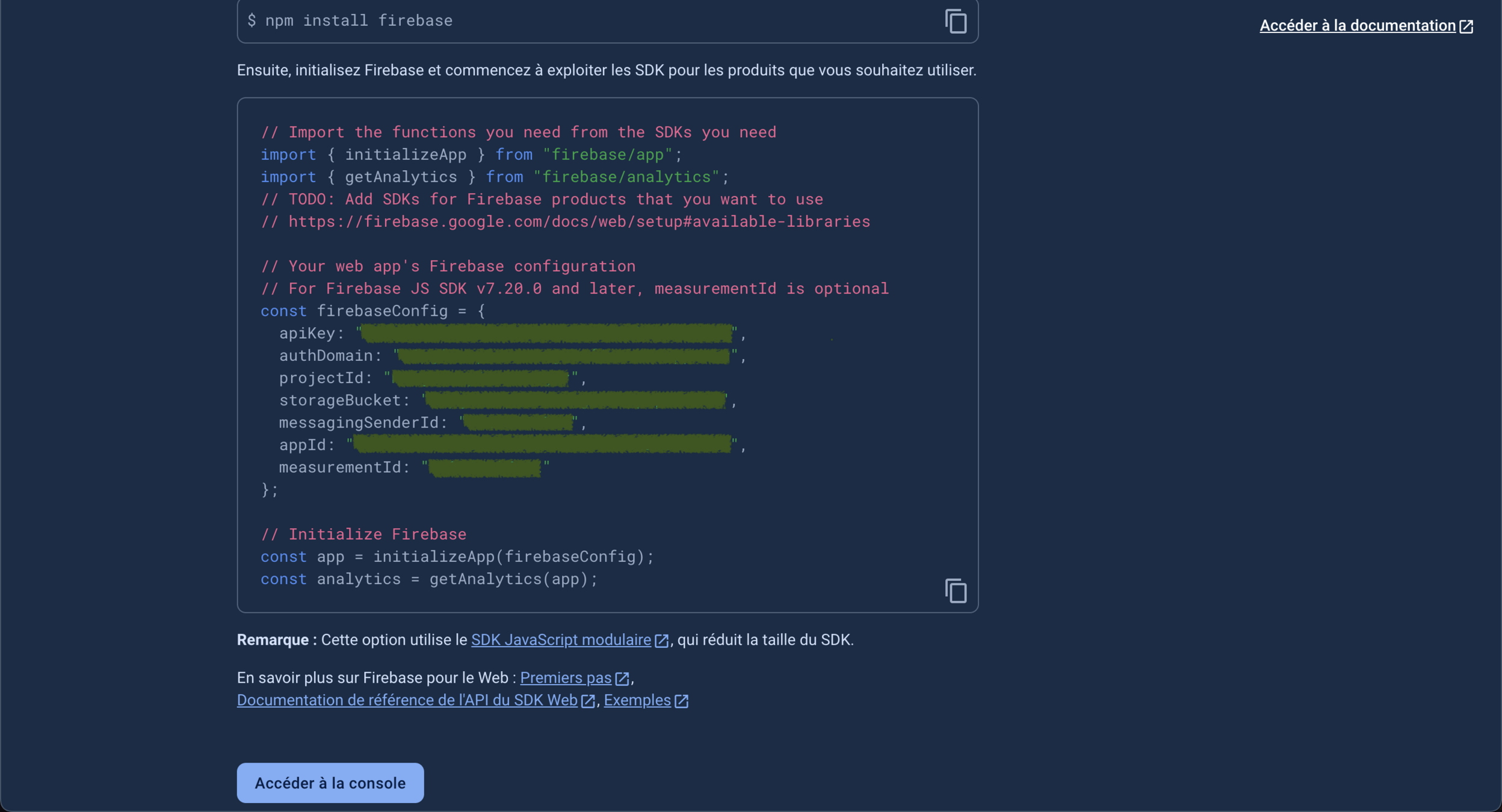1502x812 pixels.
Task: Click the redacted apiKey value
Action: tap(546, 334)
